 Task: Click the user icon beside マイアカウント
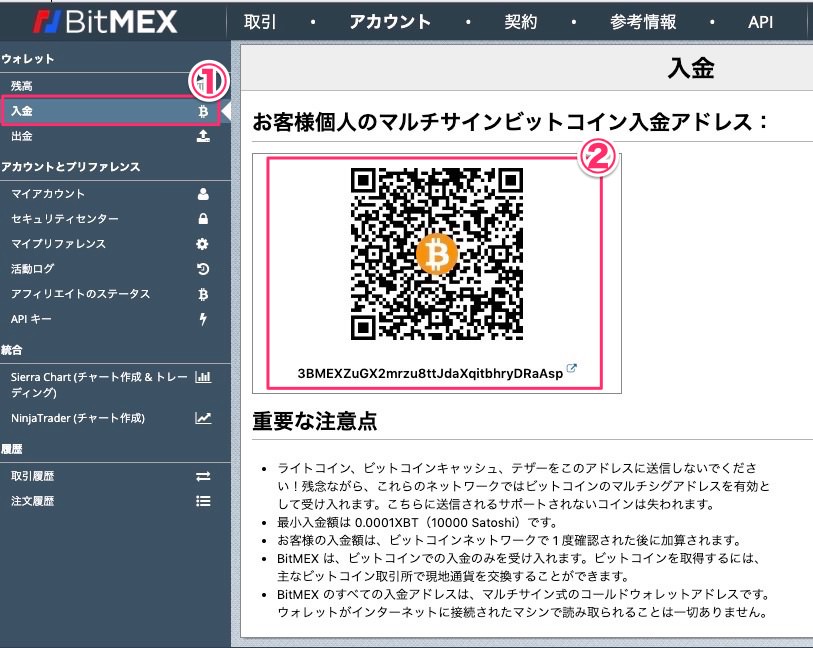pyautogui.click(x=203, y=194)
